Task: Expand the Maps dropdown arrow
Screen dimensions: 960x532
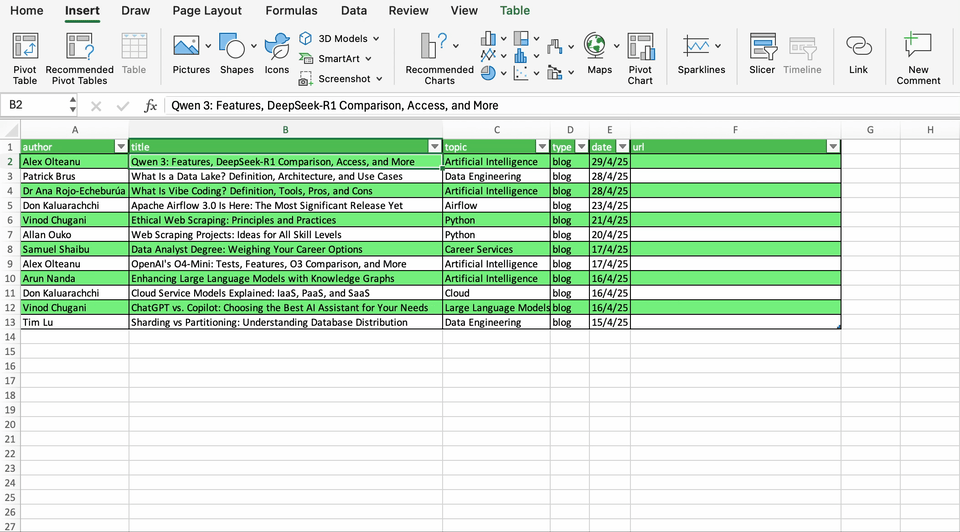Action: 616,47
